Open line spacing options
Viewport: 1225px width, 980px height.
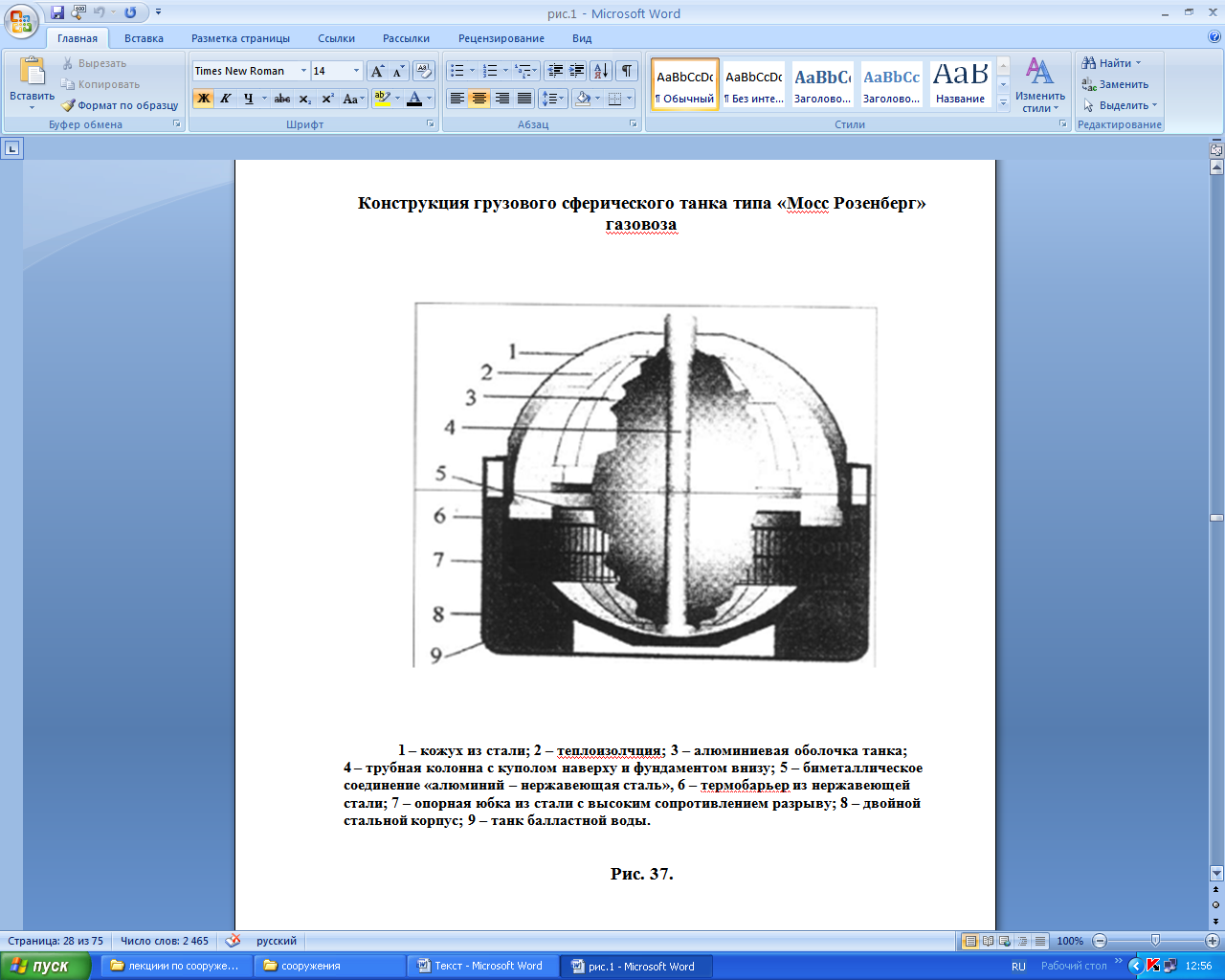click(553, 99)
